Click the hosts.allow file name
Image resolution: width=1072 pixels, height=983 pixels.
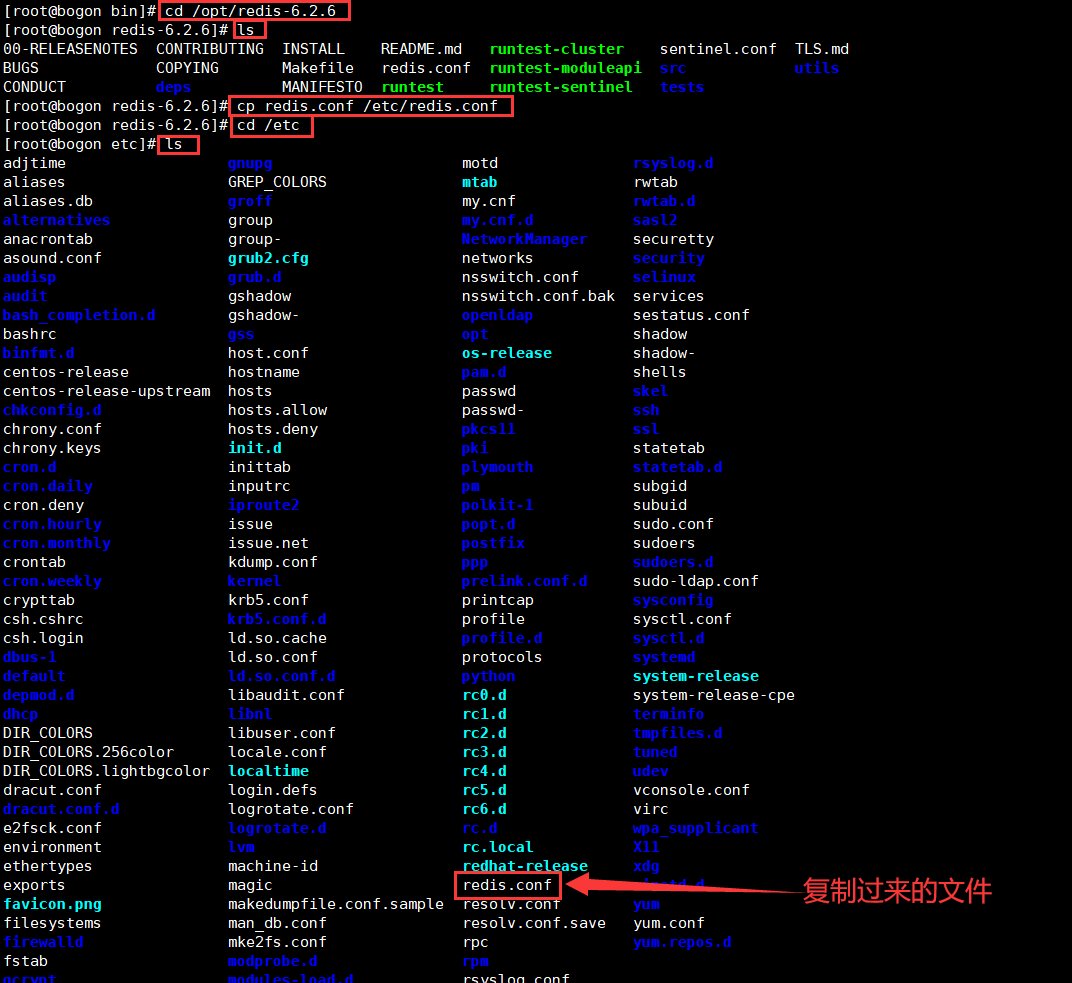pyautogui.click(x=277, y=410)
